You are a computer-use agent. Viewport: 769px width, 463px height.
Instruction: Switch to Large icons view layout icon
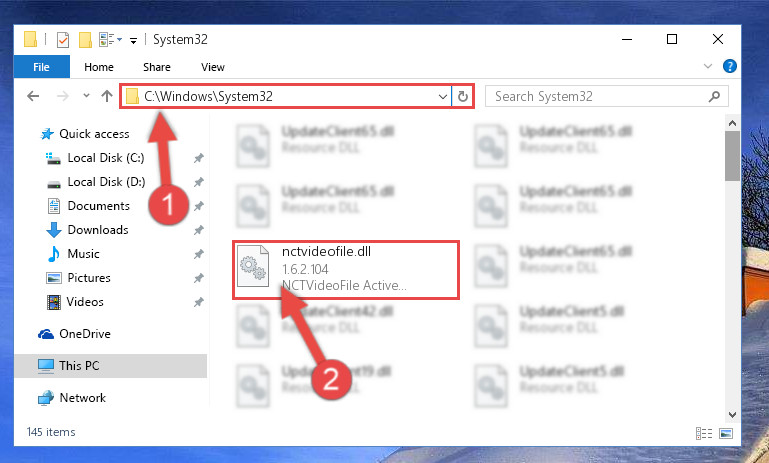(726, 433)
